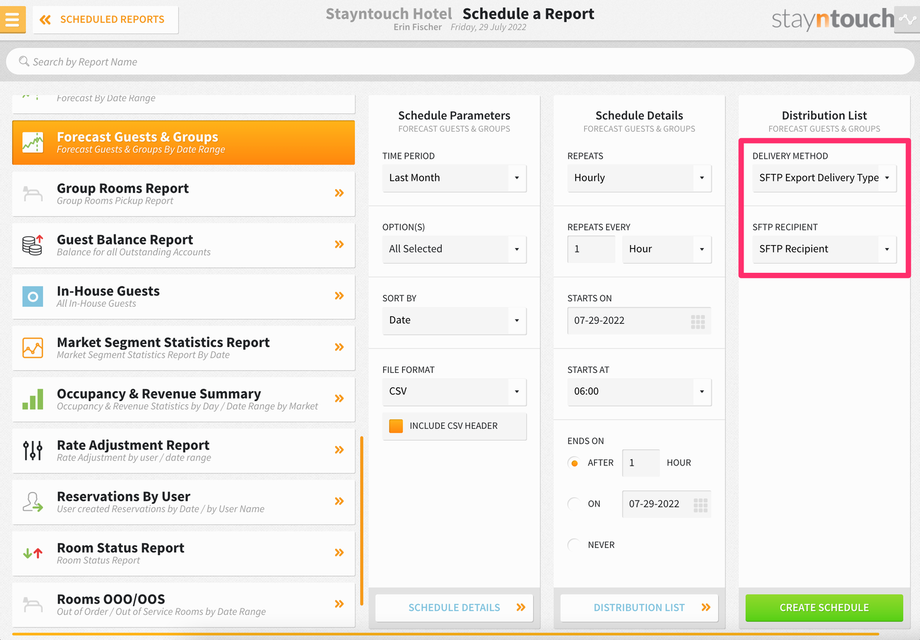
Task: Click chevrons on Occupancy & Revenue Summary row
Action: pos(339,398)
